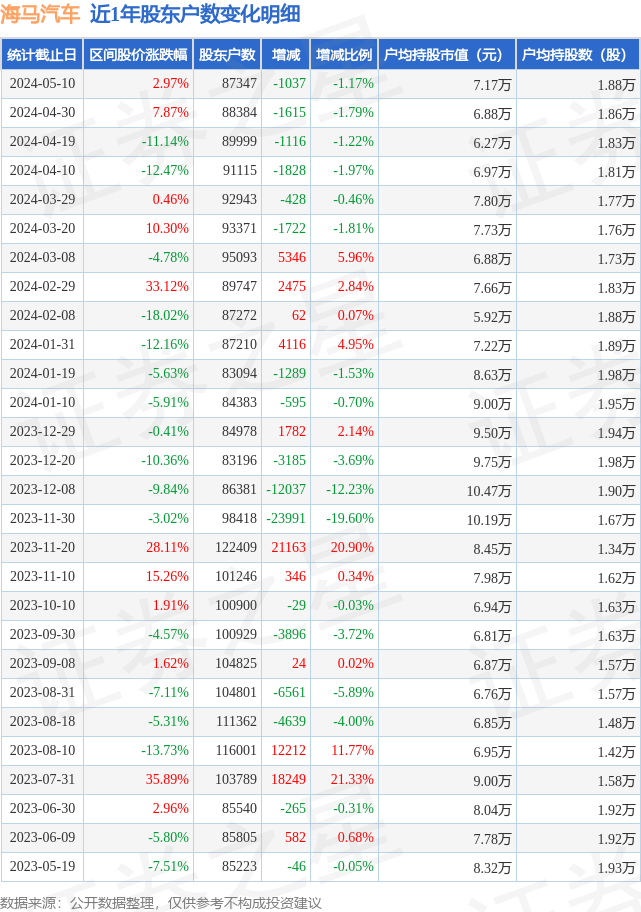Click the 35.89% price change cell
The height and width of the screenshot is (912, 641).
pyautogui.click(x=166, y=781)
